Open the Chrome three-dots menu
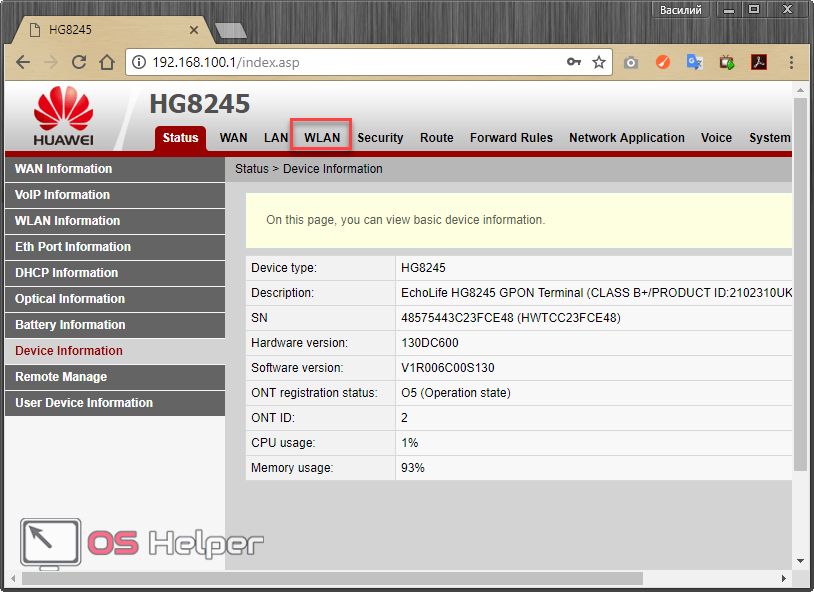Viewport: 814px width, 592px height. [x=790, y=62]
